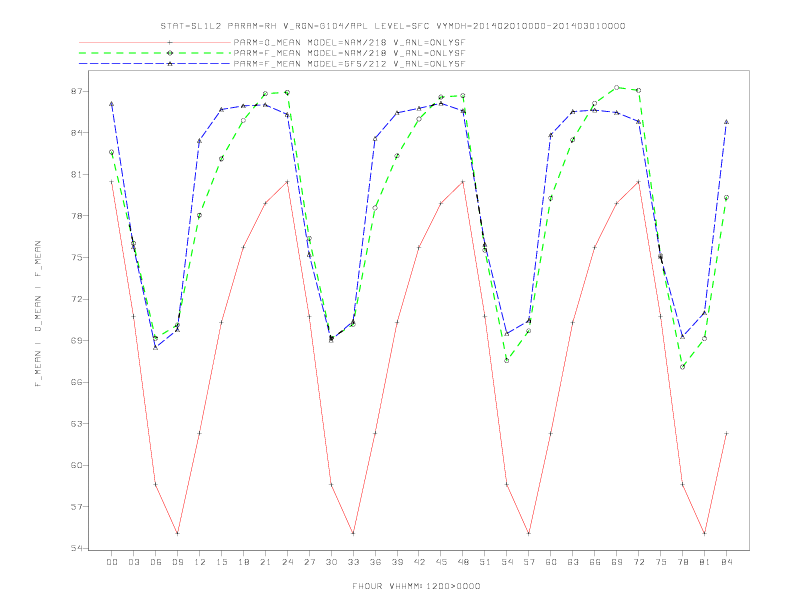Viewport: 792px width, 612px height.
Task: Click the green circle data point at hour 78
Action: 682,367
